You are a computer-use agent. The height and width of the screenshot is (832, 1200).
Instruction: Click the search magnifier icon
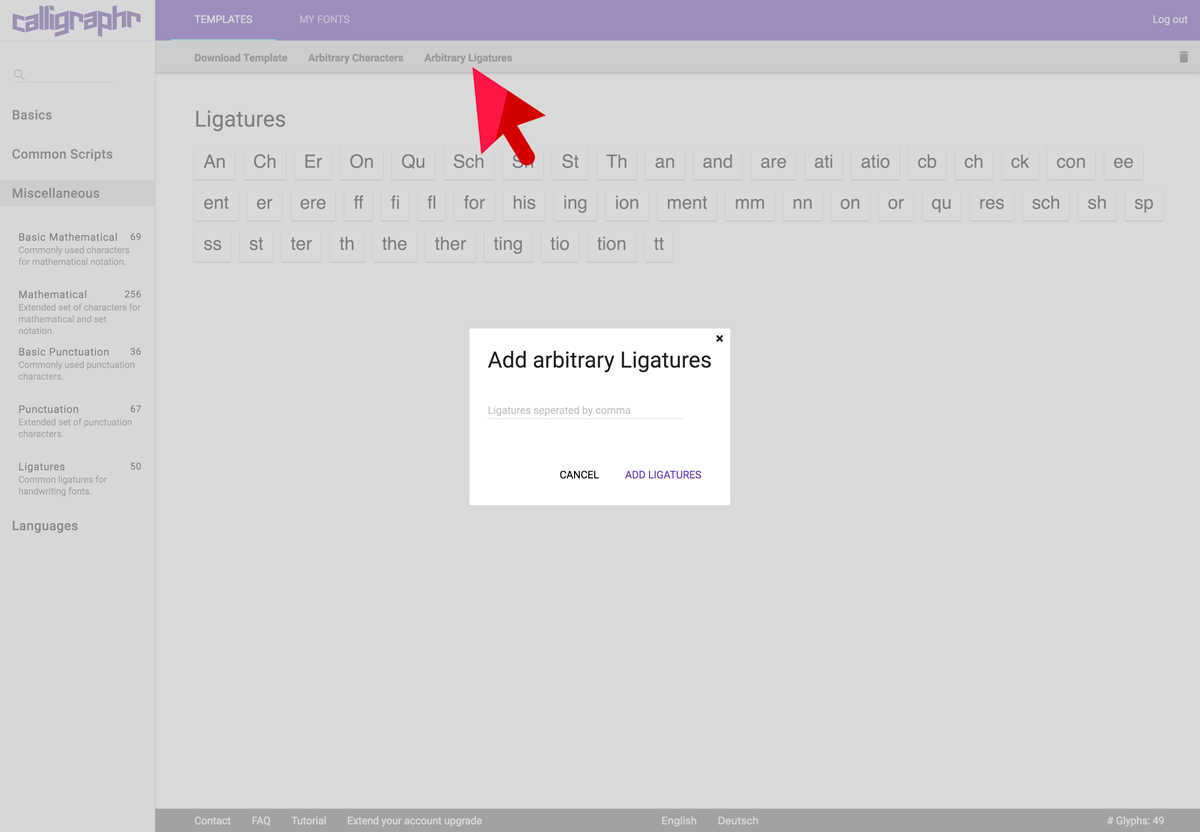(x=19, y=75)
